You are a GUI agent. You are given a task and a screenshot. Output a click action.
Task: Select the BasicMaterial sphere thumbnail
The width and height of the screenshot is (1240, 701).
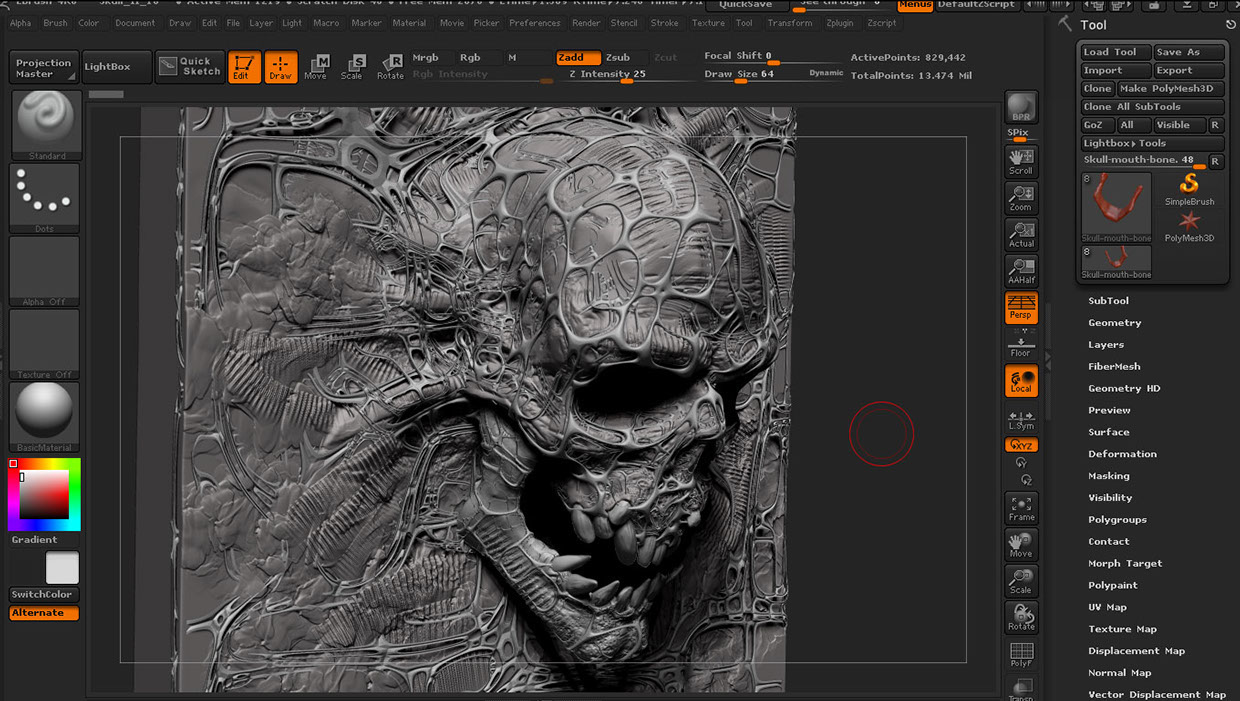pyautogui.click(x=46, y=415)
